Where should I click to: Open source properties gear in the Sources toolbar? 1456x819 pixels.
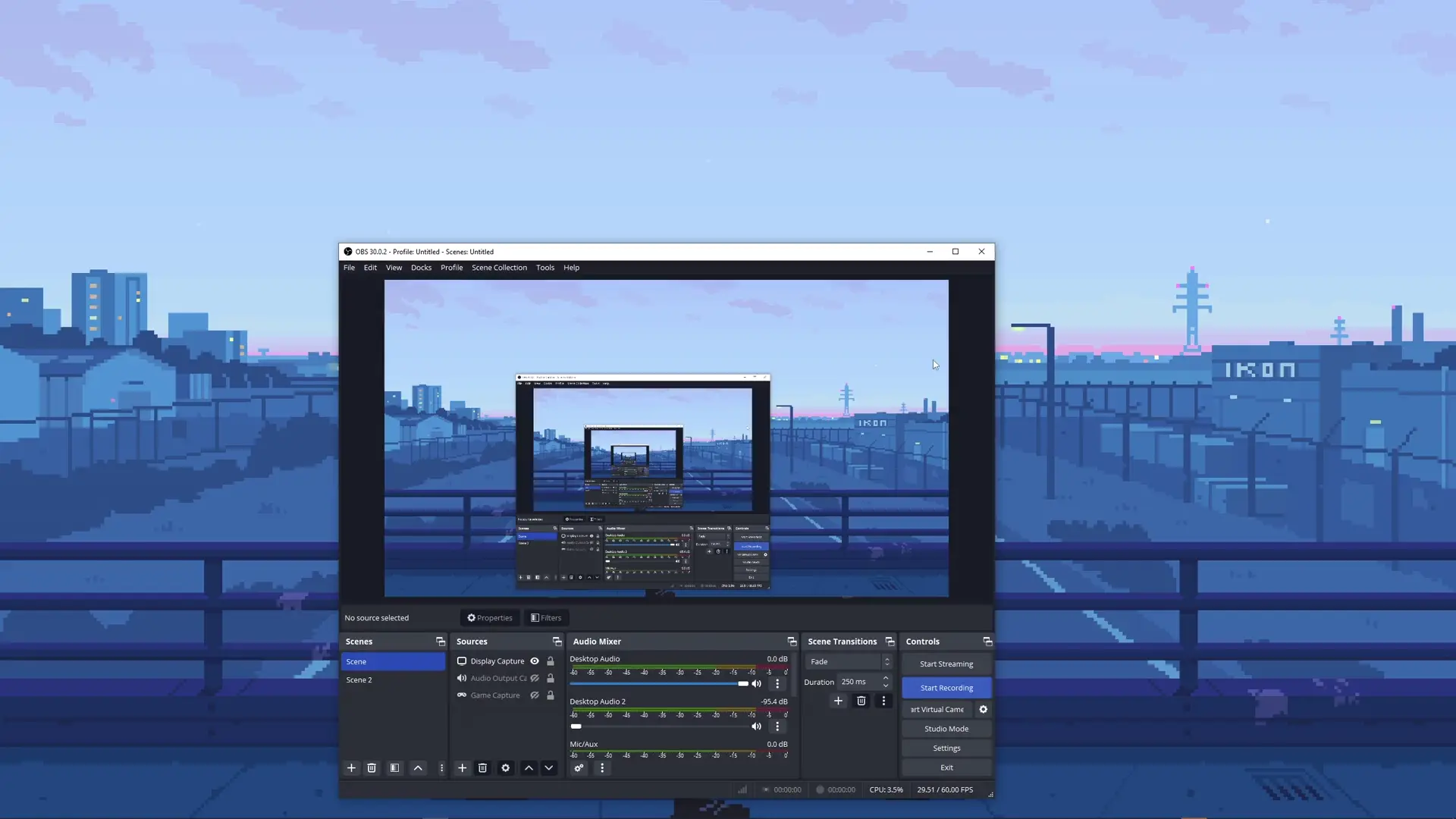pos(506,768)
